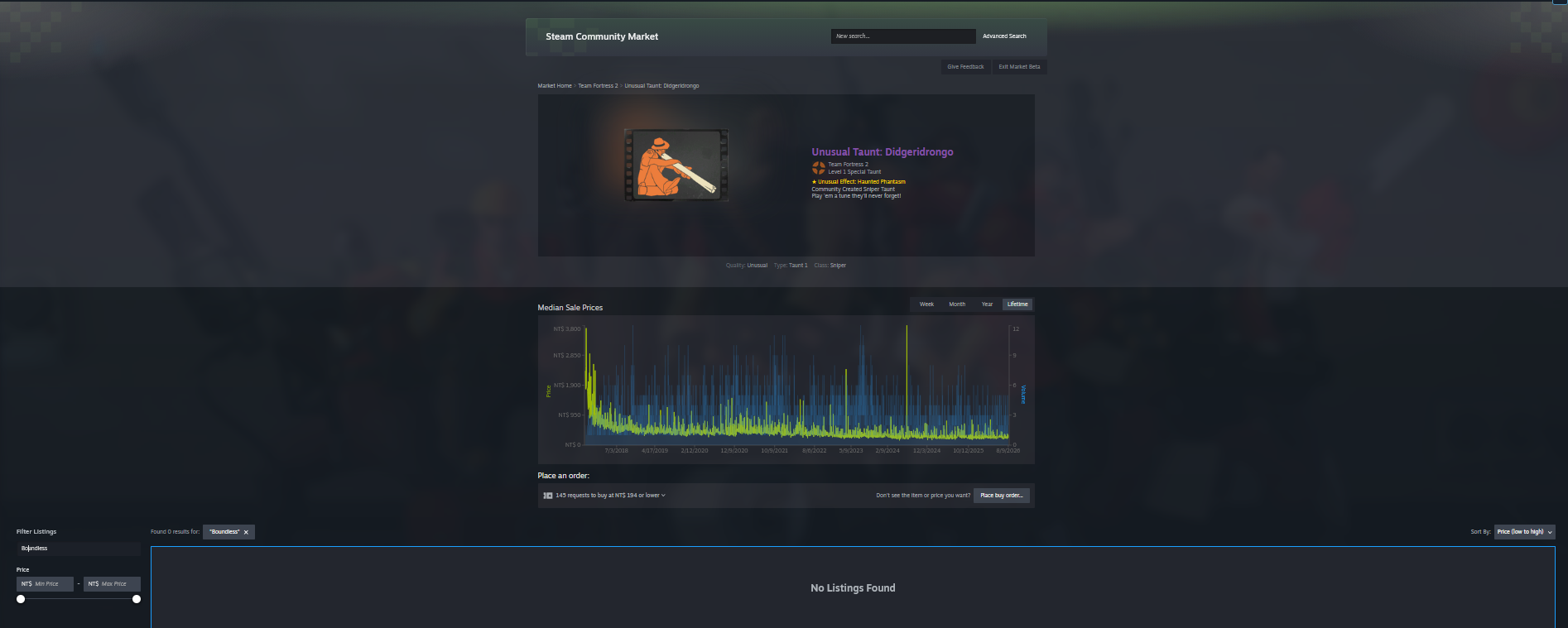Click the NT$ 3,800 price axis label
1568x628 pixels.
[567, 329]
